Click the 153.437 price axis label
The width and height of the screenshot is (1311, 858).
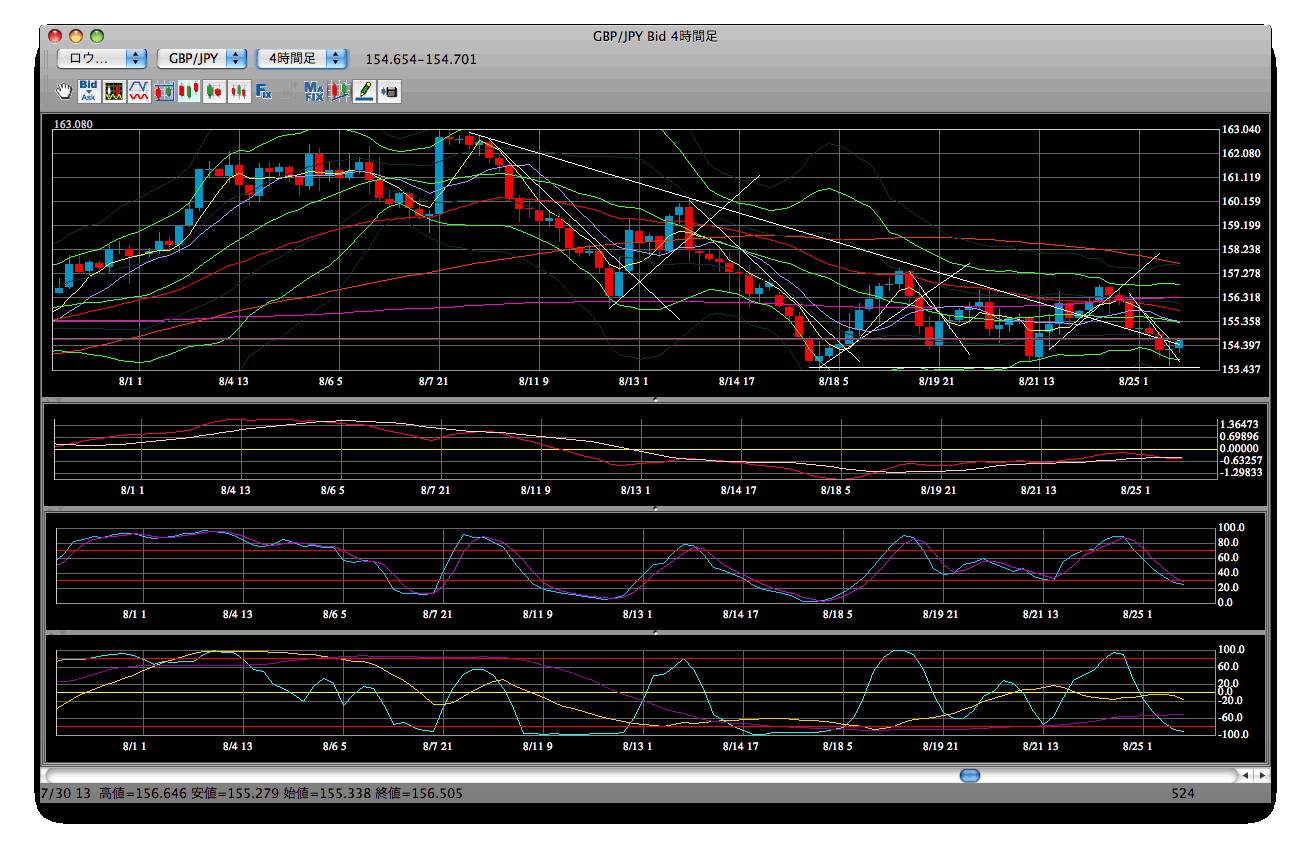point(1241,370)
